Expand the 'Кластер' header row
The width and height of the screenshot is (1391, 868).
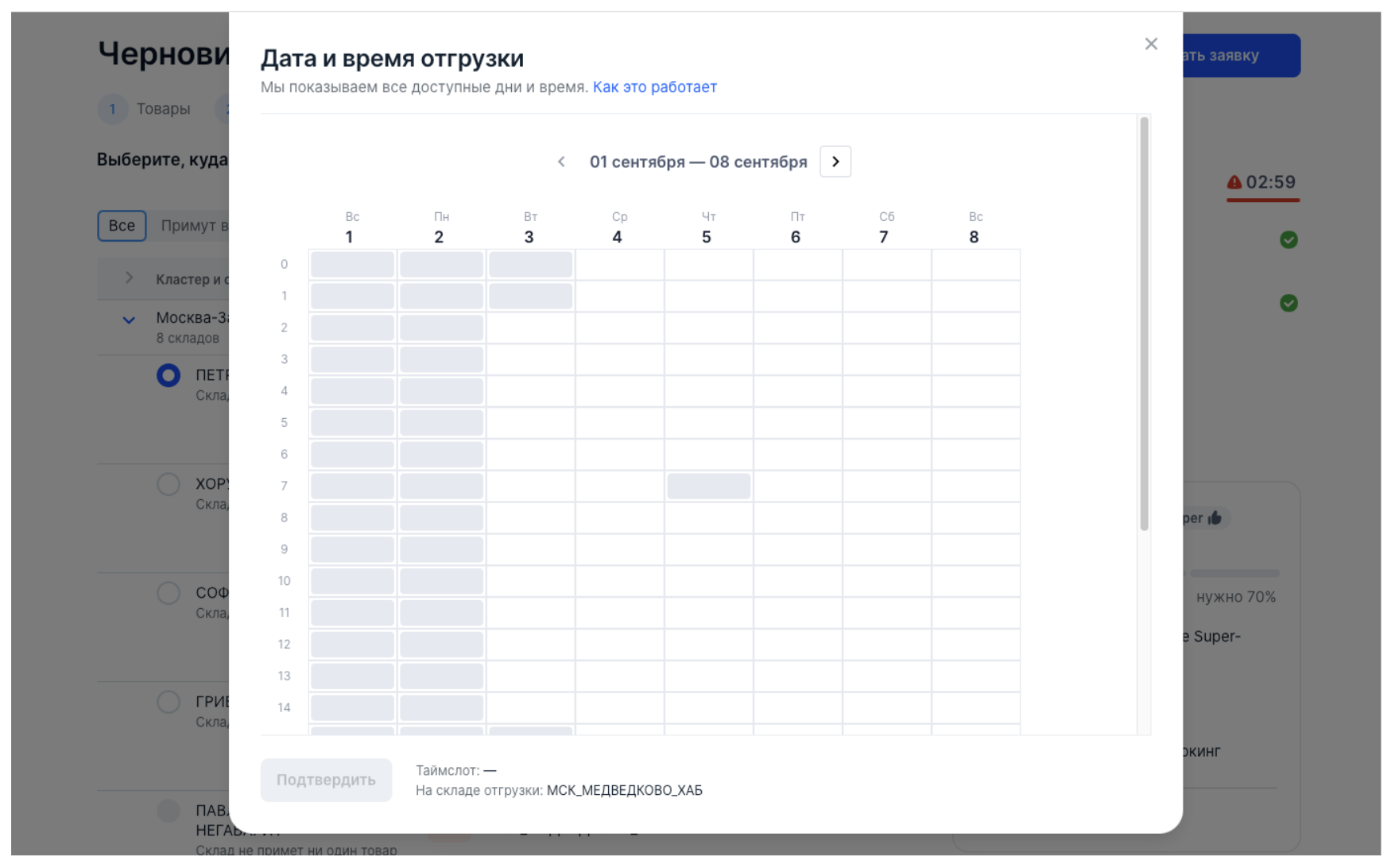129,278
